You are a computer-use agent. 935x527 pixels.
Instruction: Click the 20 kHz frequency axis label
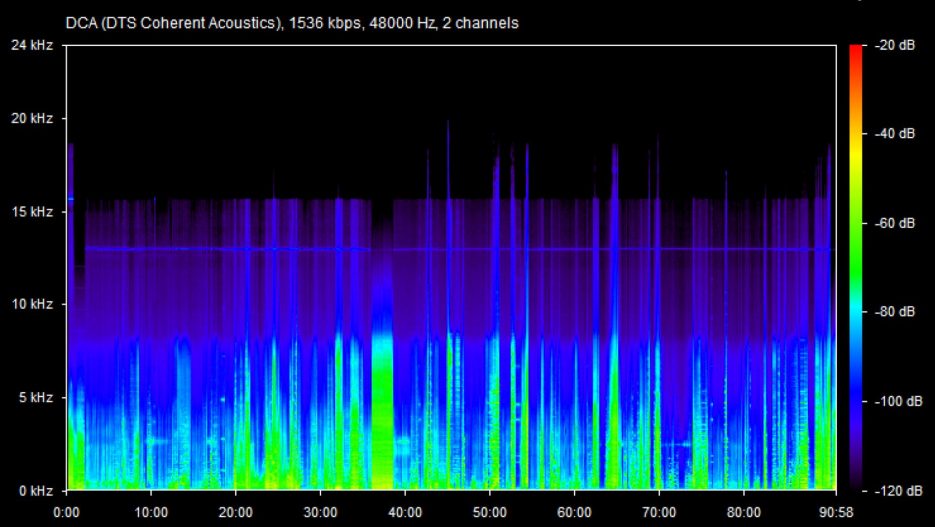click(x=32, y=119)
